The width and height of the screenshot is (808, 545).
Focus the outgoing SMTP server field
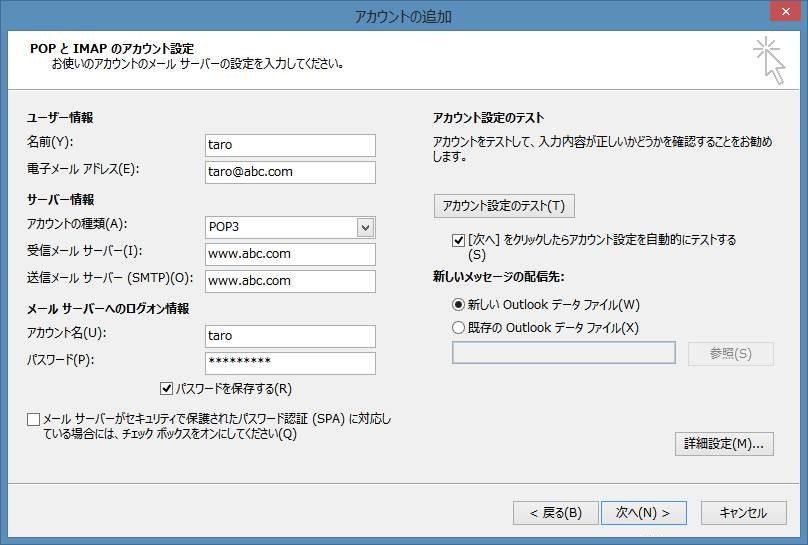click(x=289, y=281)
